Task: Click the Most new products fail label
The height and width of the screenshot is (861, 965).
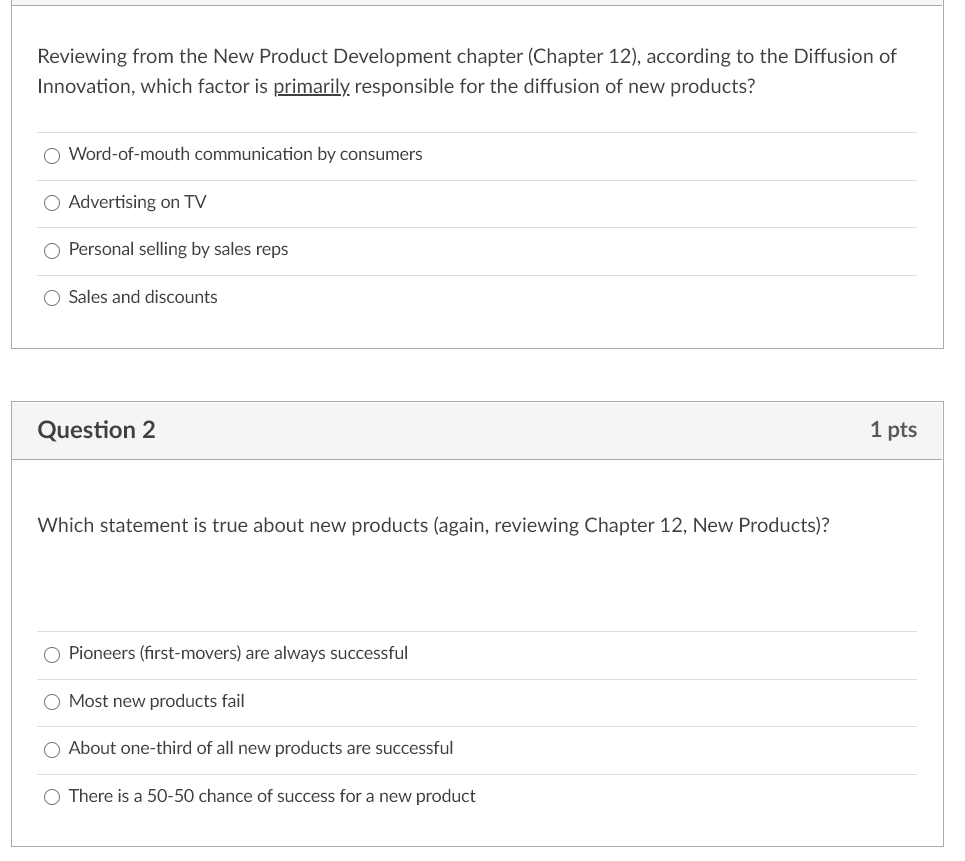Action: pyautogui.click(x=156, y=701)
